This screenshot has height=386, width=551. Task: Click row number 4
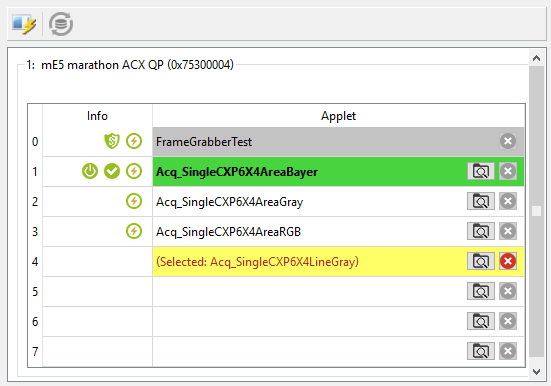click(x=35, y=262)
